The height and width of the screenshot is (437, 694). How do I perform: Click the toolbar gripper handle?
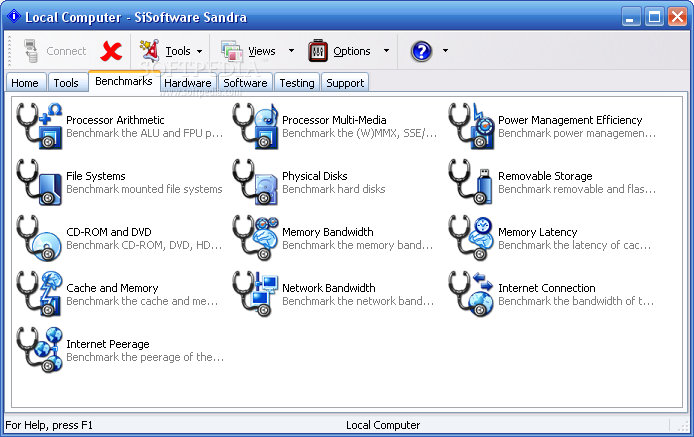click(9, 50)
